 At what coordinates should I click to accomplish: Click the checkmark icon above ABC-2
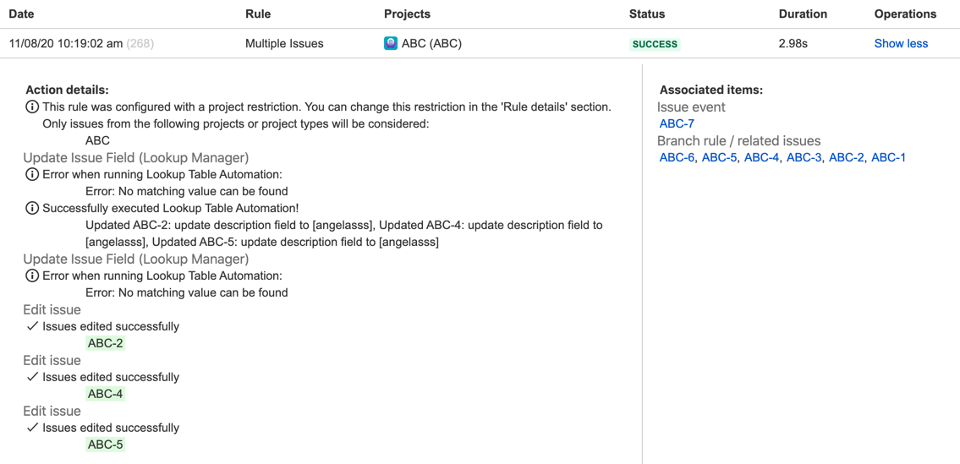32,327
